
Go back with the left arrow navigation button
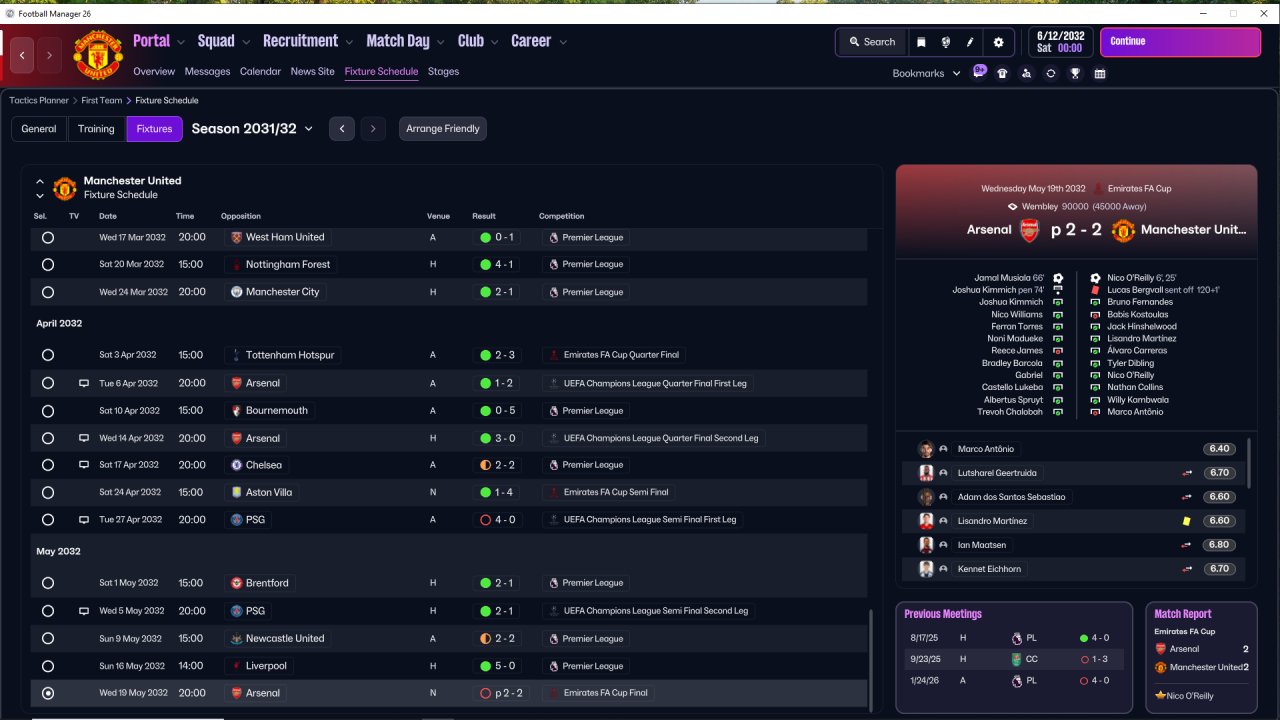(x=23, y=55)
